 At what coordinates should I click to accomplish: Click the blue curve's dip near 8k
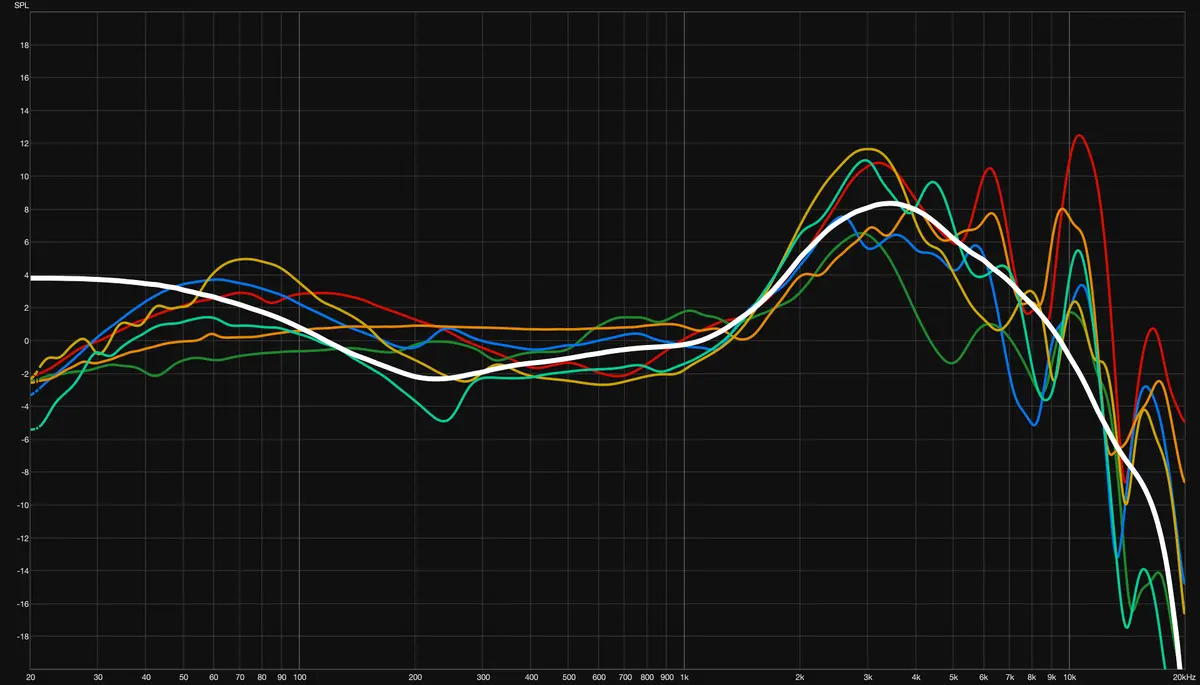point(1034,424)
